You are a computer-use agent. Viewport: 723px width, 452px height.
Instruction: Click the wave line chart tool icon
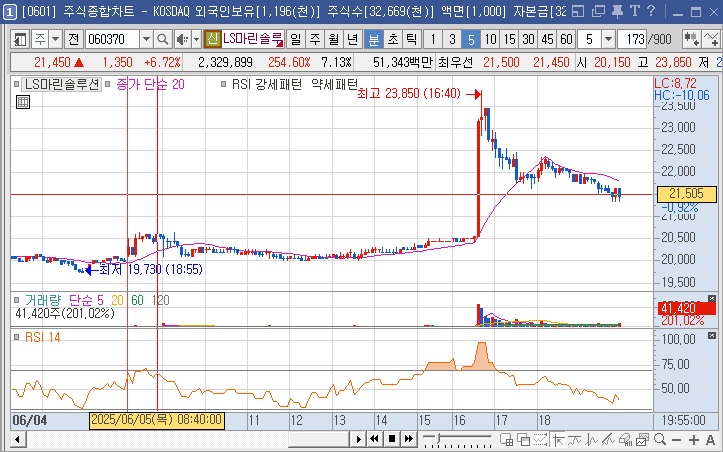coord(592,439)
